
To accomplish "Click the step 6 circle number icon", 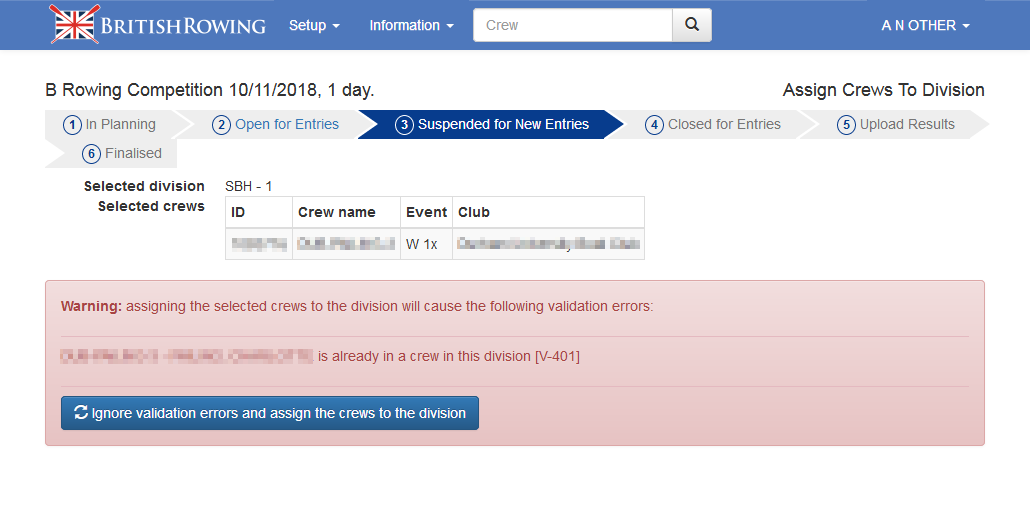I will tap(92, 154).
